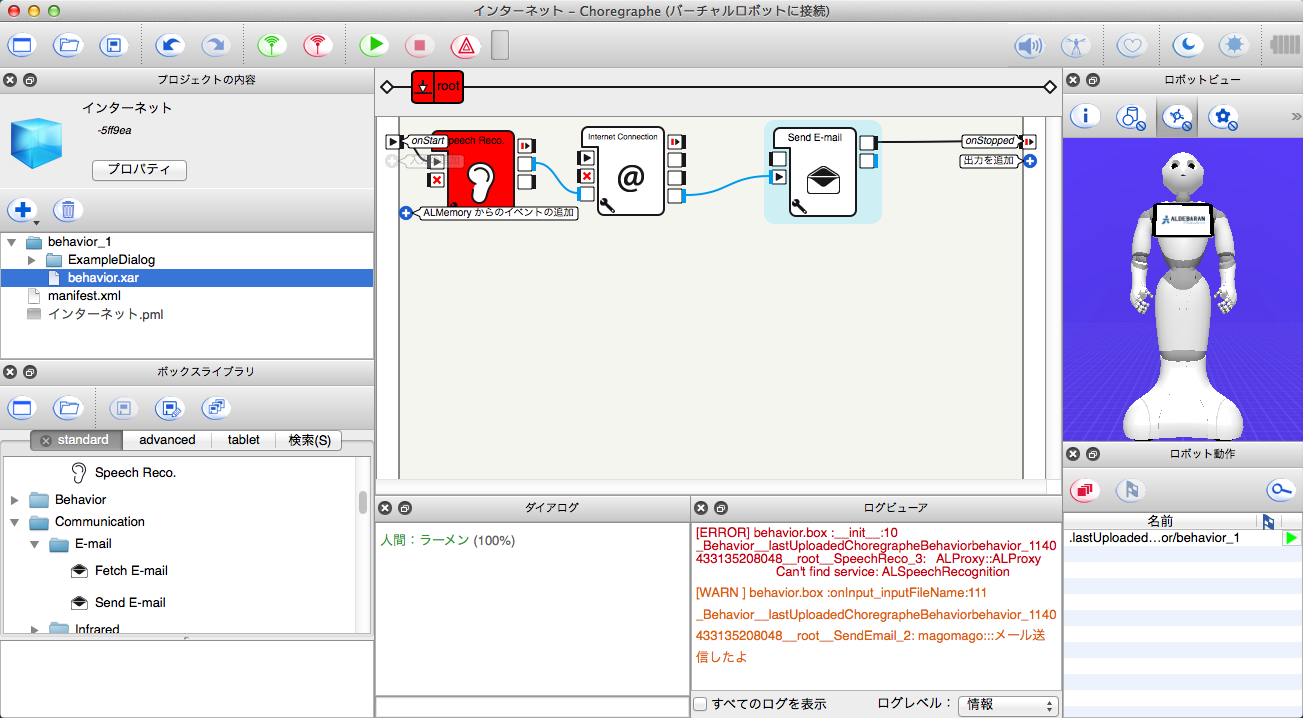The height and width of the screenshot is (718, 1303).
Task: Create new box library
Action: (x=22, y=407)
